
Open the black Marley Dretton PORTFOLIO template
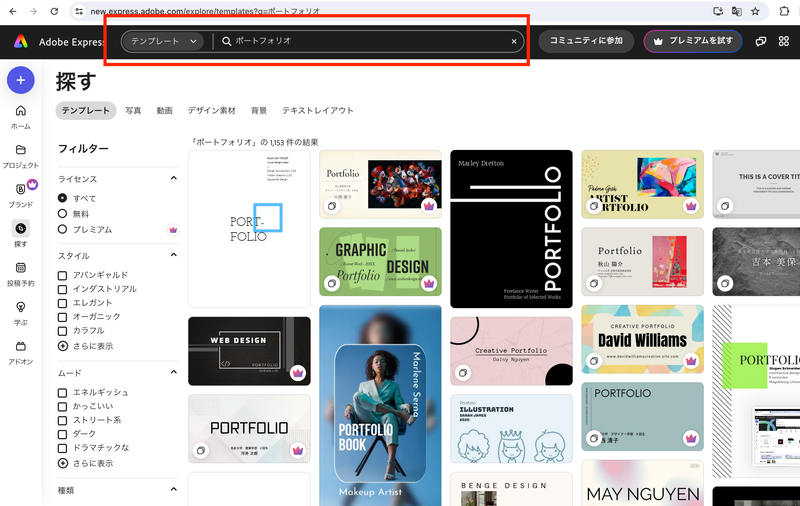511,229
